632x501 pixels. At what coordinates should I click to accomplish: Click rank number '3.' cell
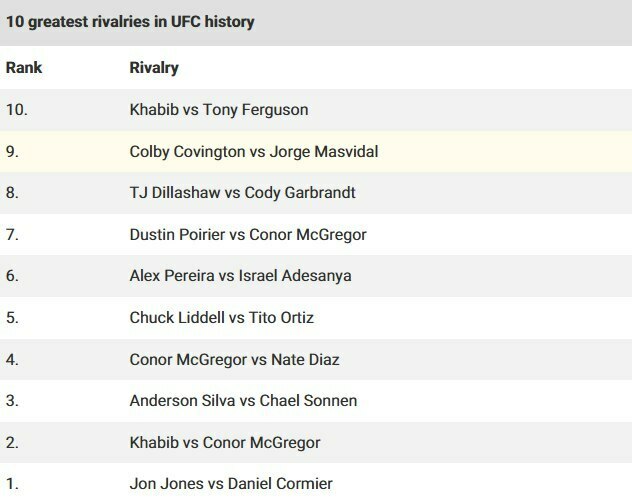(13, 401)
